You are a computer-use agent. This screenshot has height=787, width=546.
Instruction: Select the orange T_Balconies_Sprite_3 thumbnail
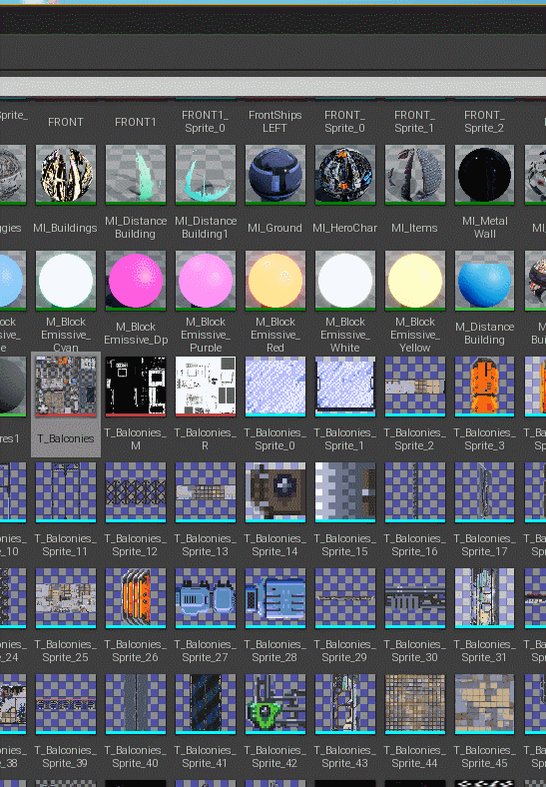pyautogui.click(x=484, y=386)
